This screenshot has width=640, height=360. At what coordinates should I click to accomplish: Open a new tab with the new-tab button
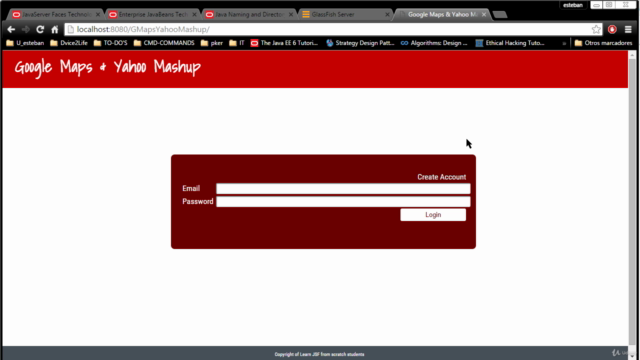point(500,15)
